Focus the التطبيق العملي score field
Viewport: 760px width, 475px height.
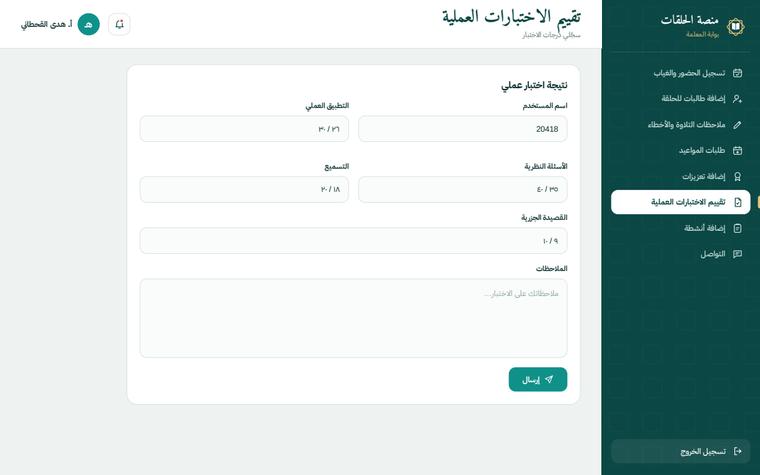[244, 129]
